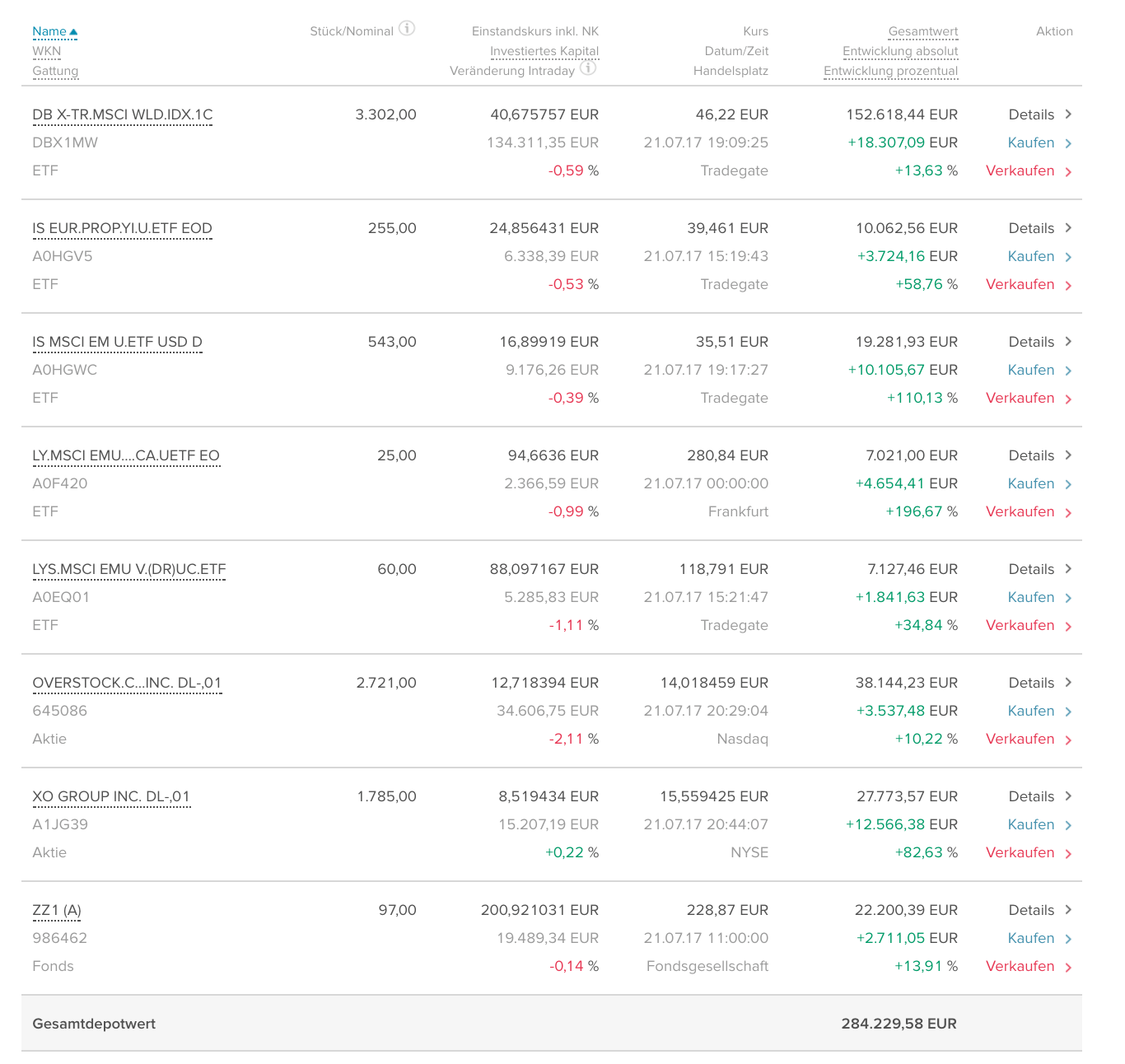Click info icon next to Stück/Nominal
1125x1064 pixels.
click(x=407, y=29)
